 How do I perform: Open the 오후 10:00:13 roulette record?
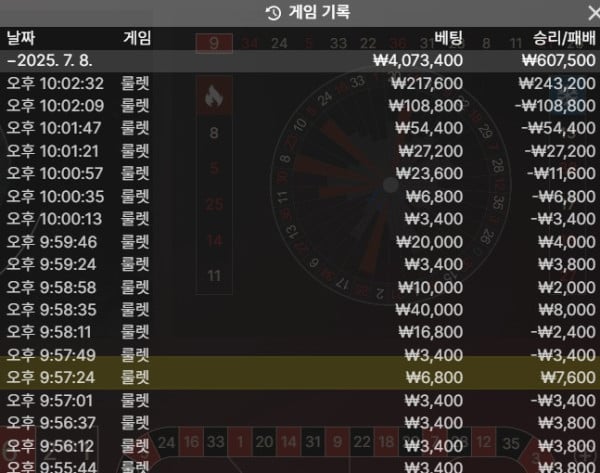[300, 219]
